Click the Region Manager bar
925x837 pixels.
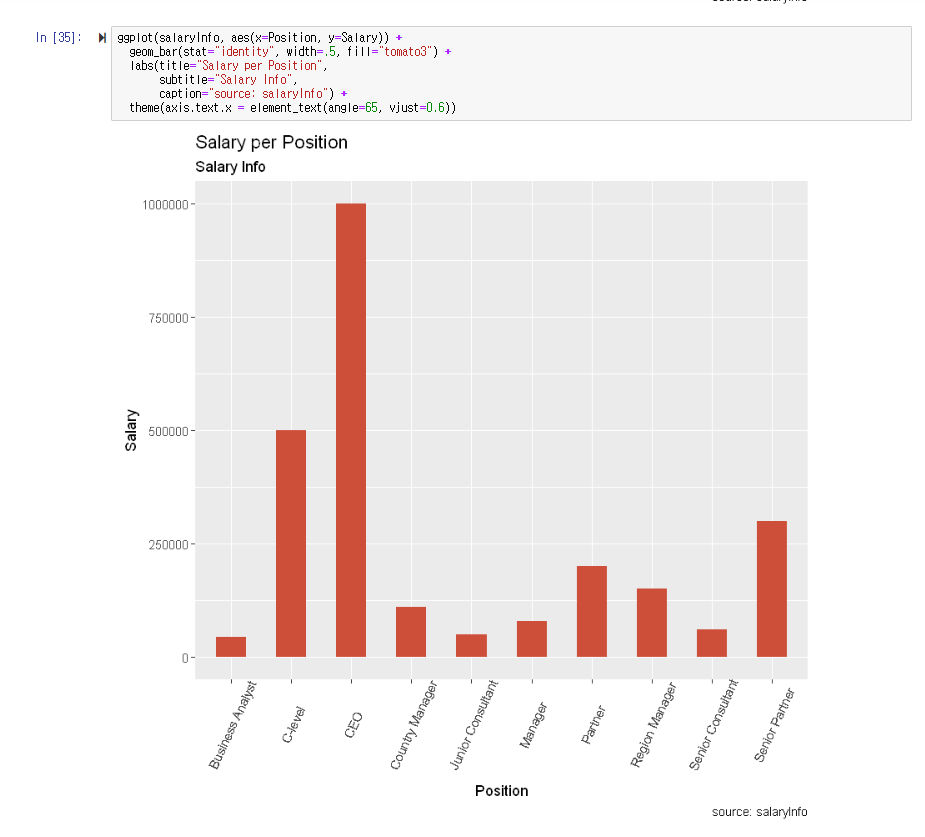(x=652, y=623)
